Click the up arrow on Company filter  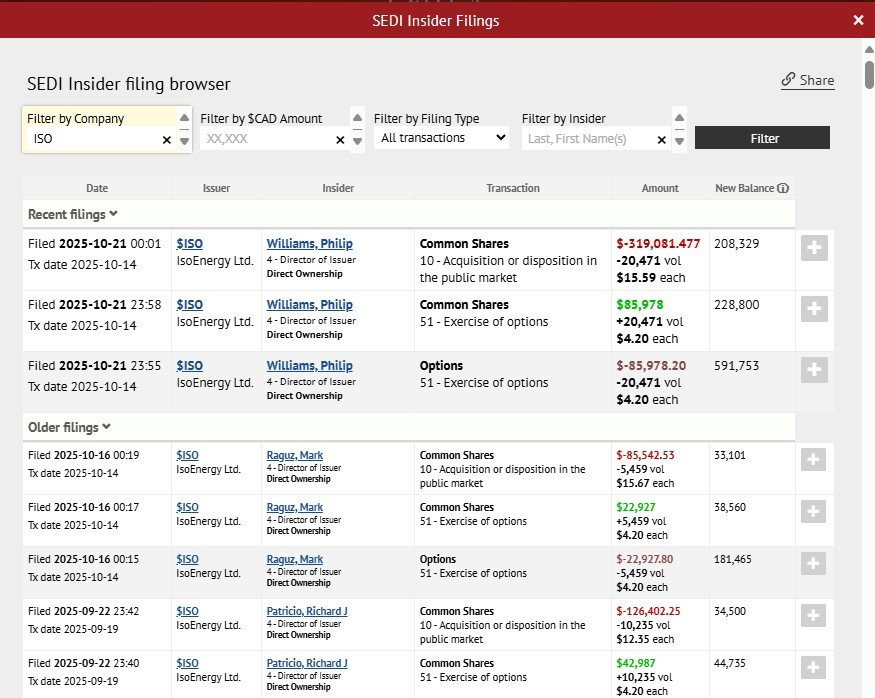[x=184, y=118]
